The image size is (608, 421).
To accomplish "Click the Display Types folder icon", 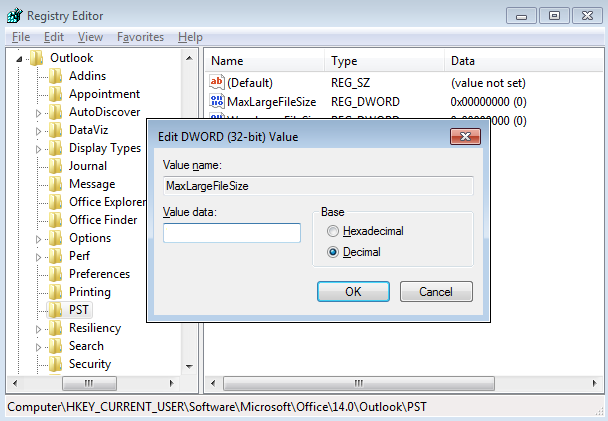I will point(56,148).
